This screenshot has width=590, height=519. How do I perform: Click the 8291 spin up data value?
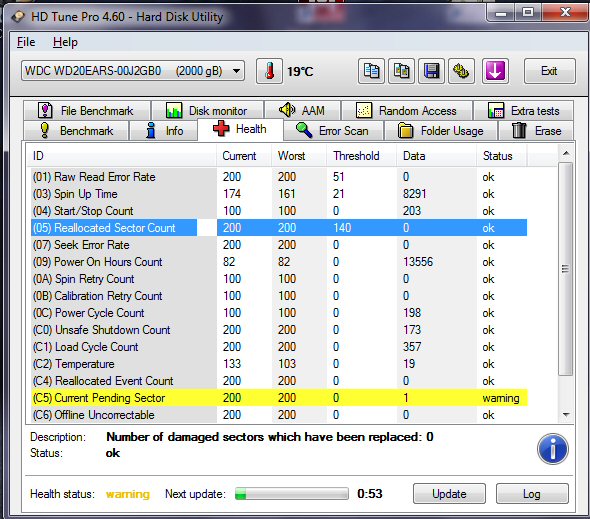tap(414, 193)
